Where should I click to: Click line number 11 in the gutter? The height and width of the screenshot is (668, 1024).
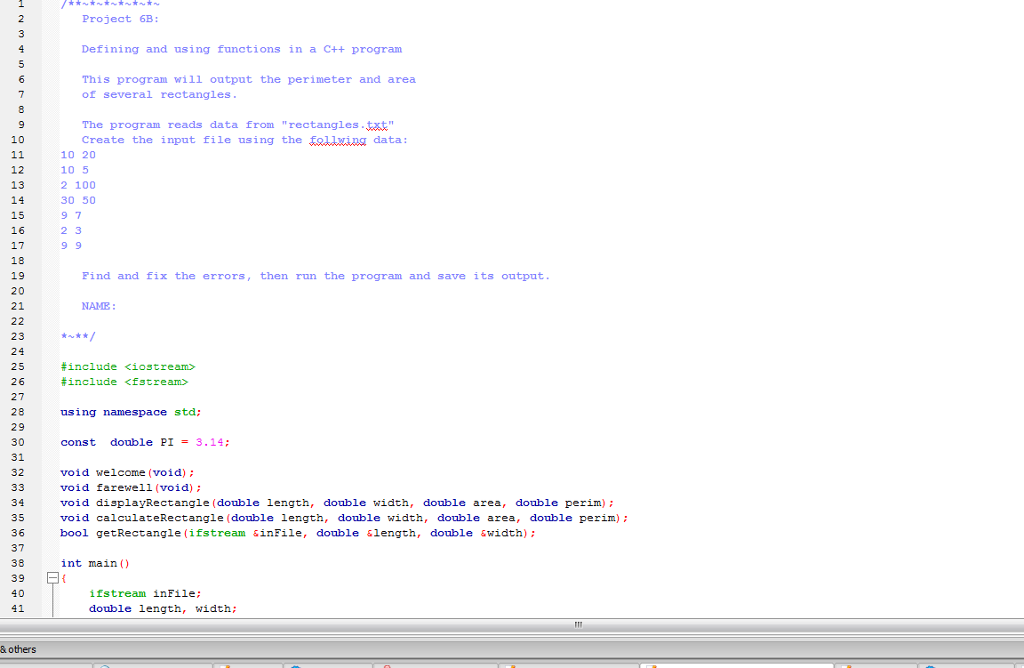17,154
